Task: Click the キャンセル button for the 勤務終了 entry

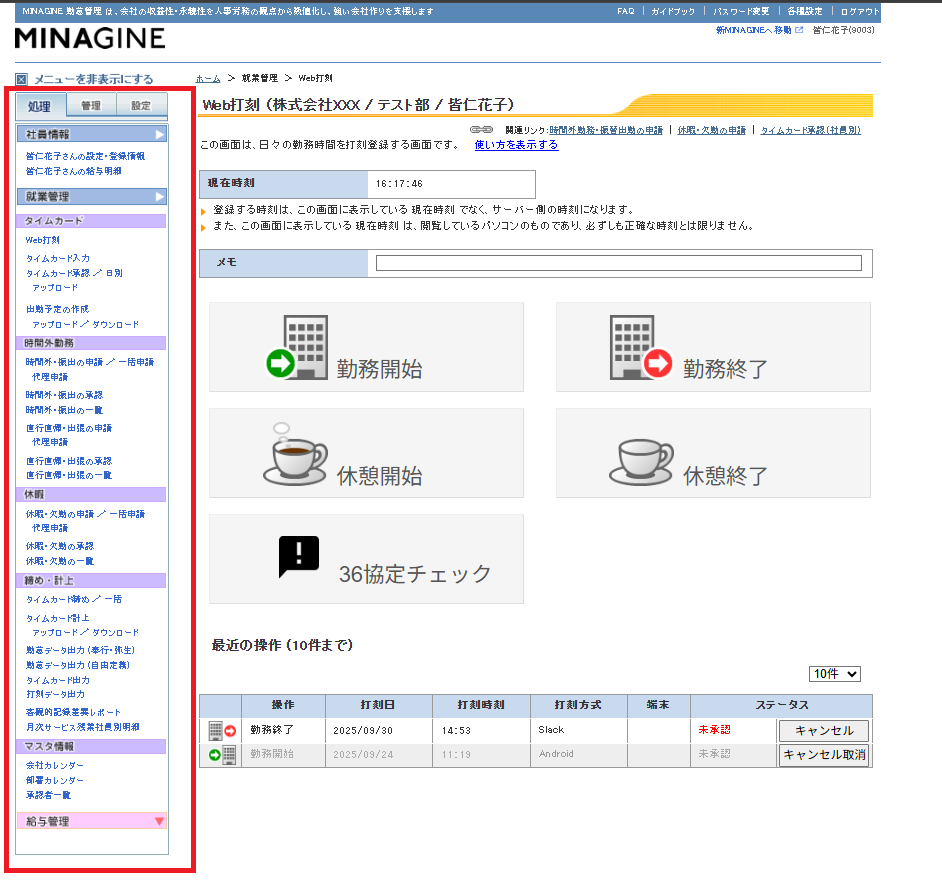Action: coord(823,731)
